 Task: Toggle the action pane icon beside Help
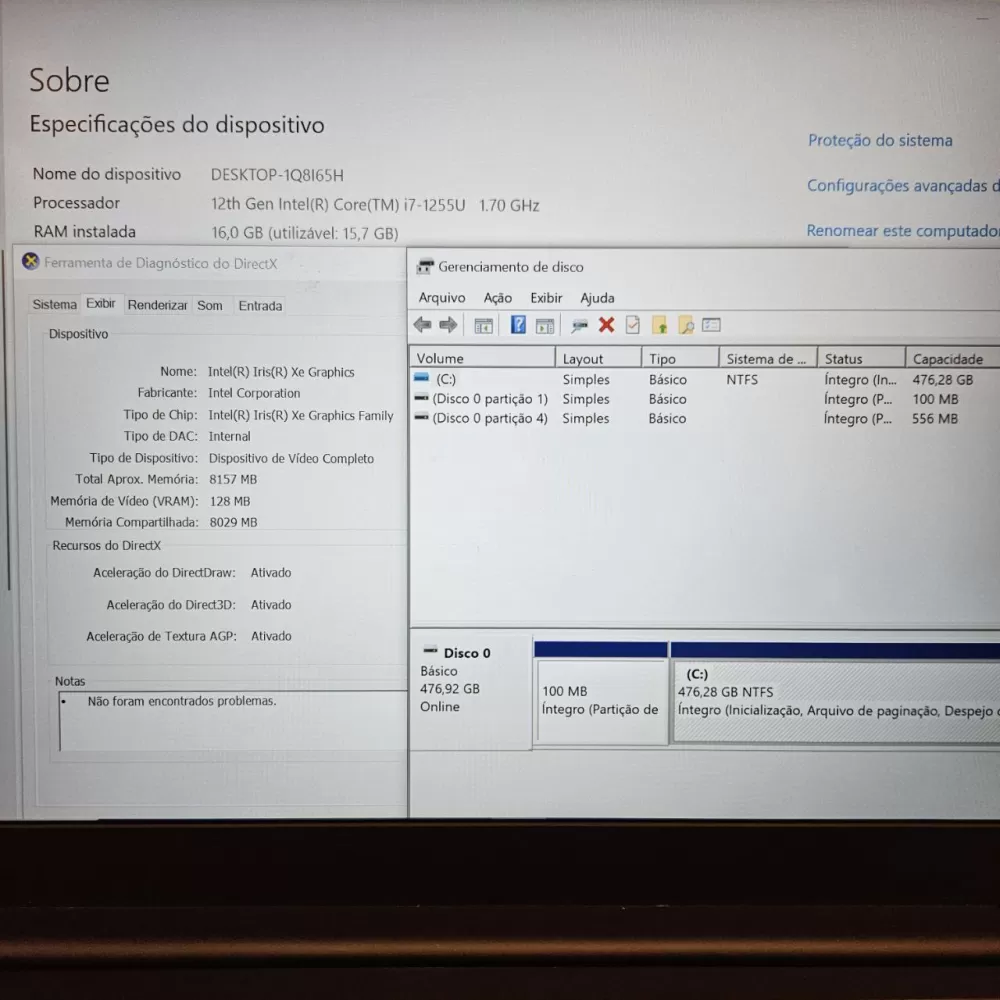[545, 326]
